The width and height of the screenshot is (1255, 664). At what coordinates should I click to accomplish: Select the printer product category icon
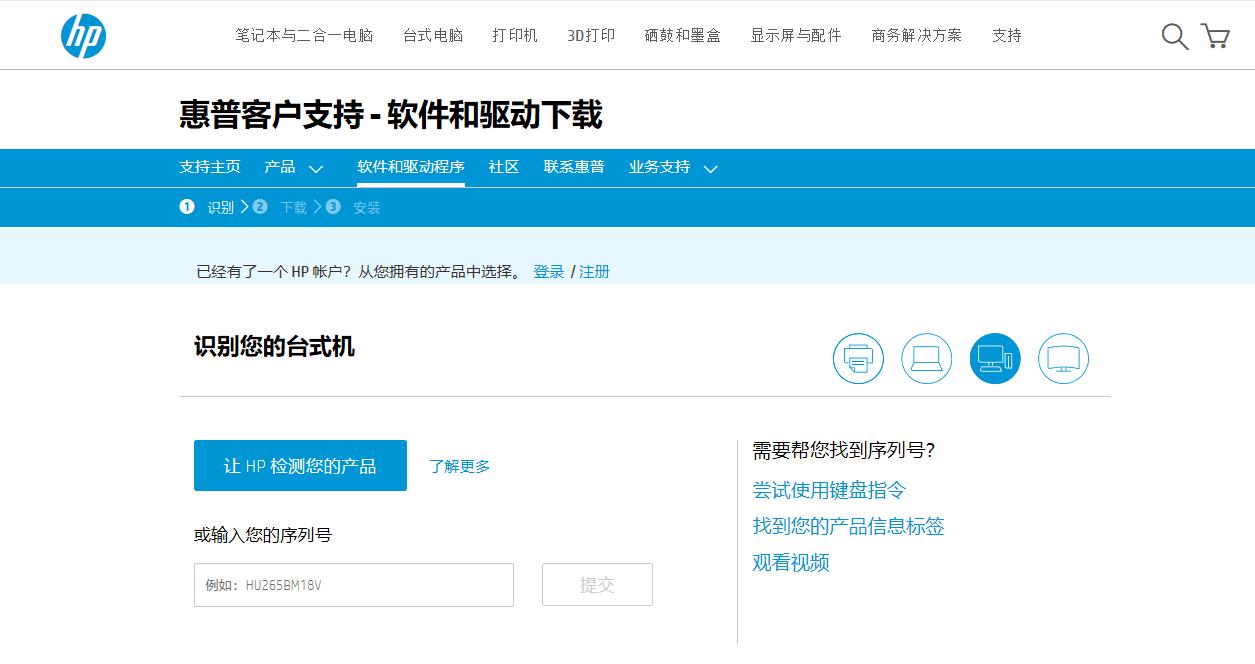pyautogui.click(x=858, y=358)
